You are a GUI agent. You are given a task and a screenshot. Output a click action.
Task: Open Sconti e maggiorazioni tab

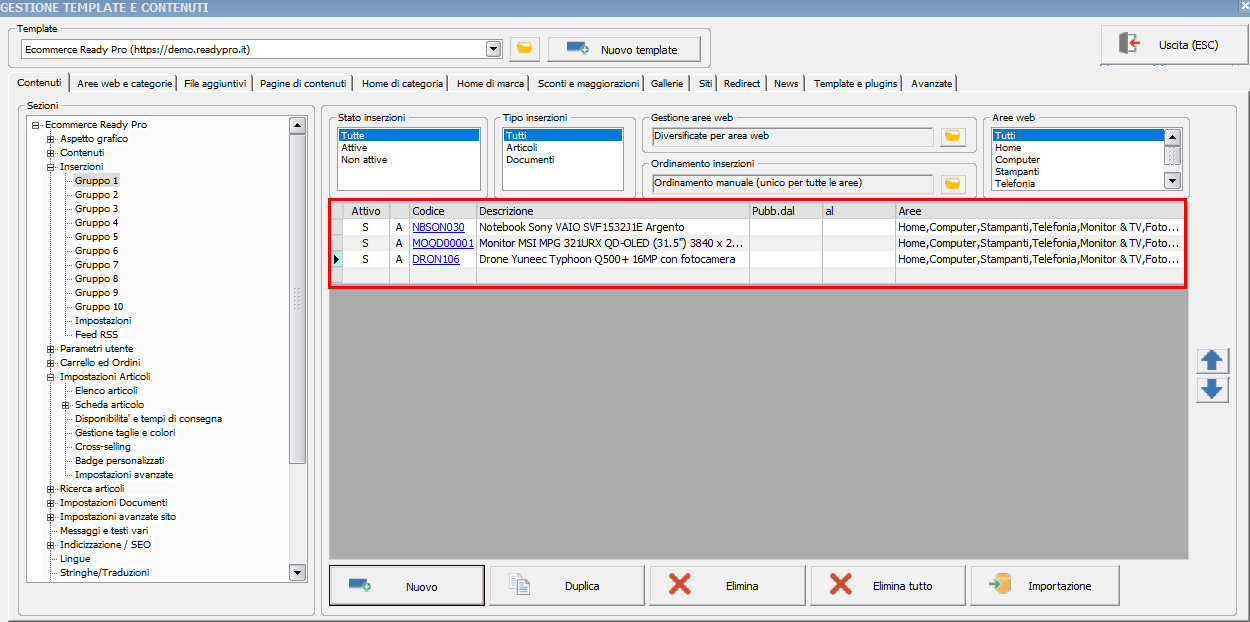(588, 84)
